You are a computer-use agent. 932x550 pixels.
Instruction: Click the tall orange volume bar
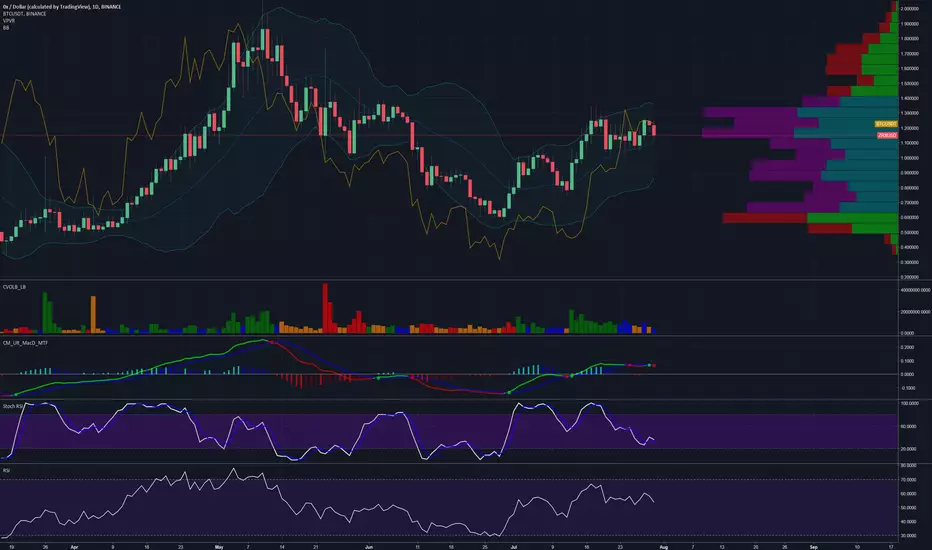pos(93,315)
